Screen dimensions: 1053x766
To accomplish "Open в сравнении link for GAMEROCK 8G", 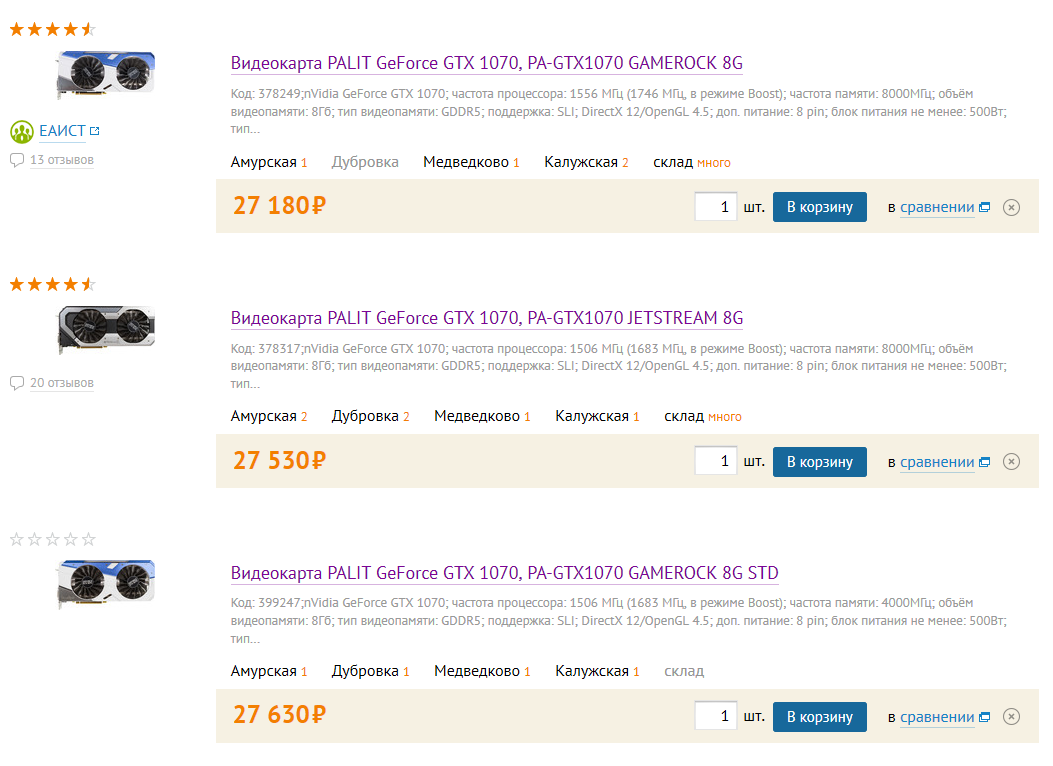I will 936,207.
